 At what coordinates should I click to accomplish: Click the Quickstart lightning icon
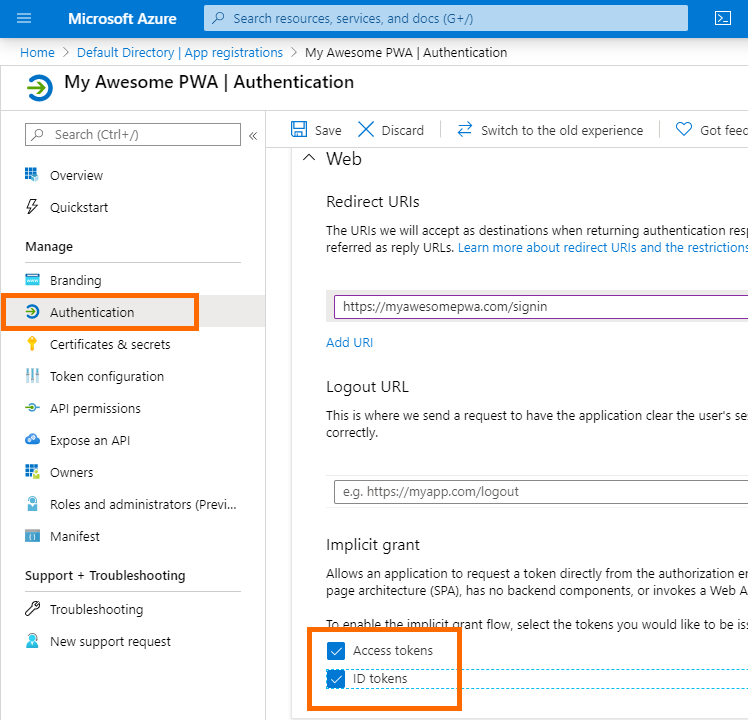[32, 207]
